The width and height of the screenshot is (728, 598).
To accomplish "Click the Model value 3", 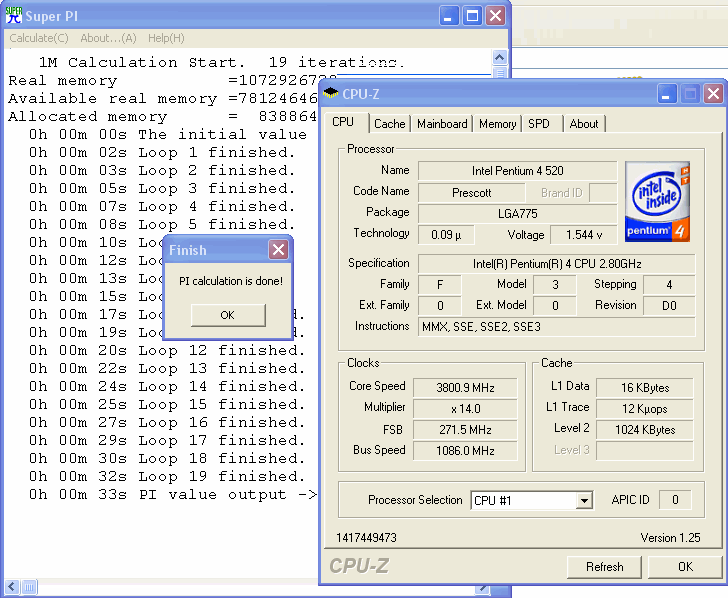I will coord(555,285).
